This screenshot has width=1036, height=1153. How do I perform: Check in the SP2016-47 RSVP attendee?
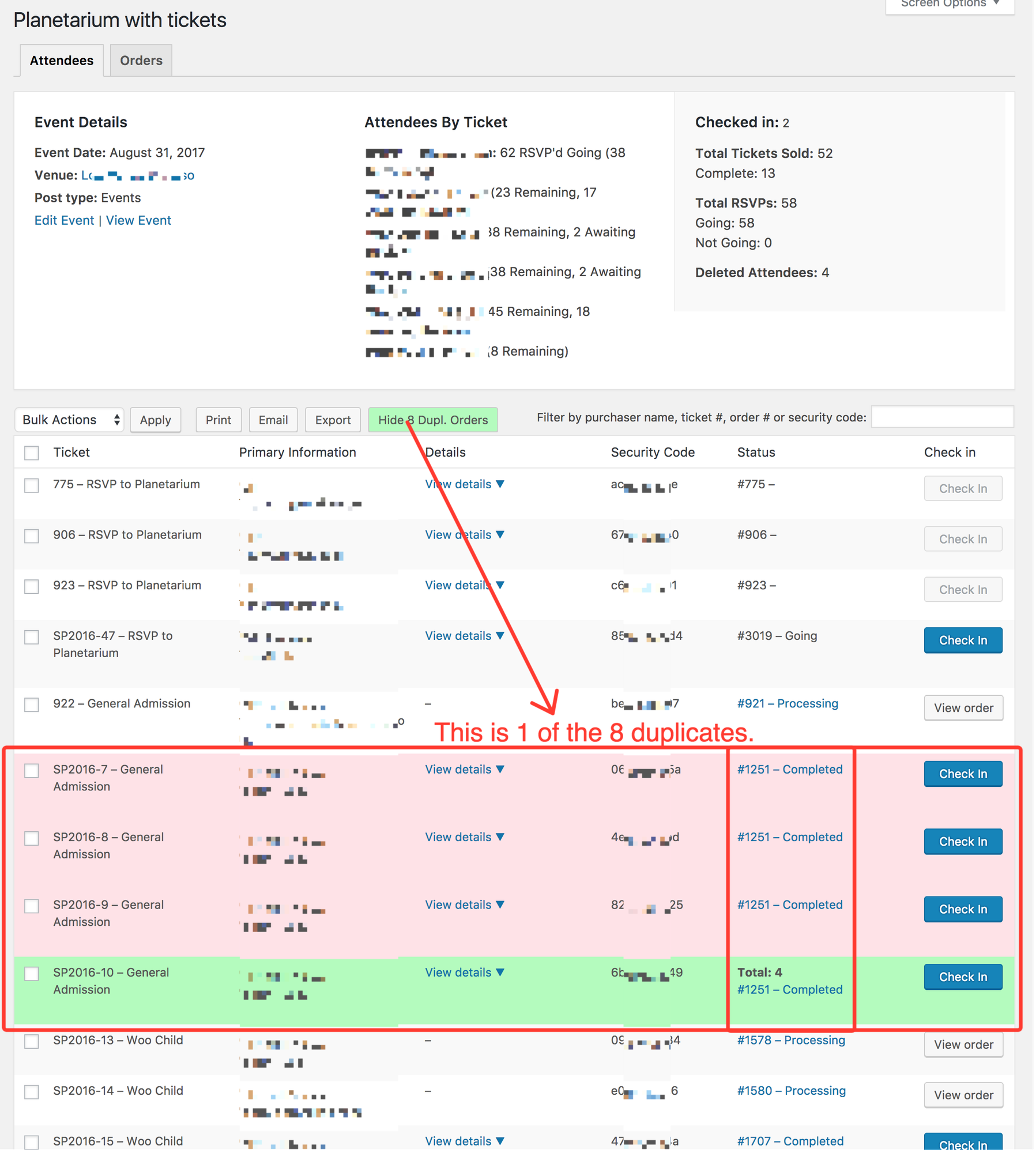(x=962, y=640)
